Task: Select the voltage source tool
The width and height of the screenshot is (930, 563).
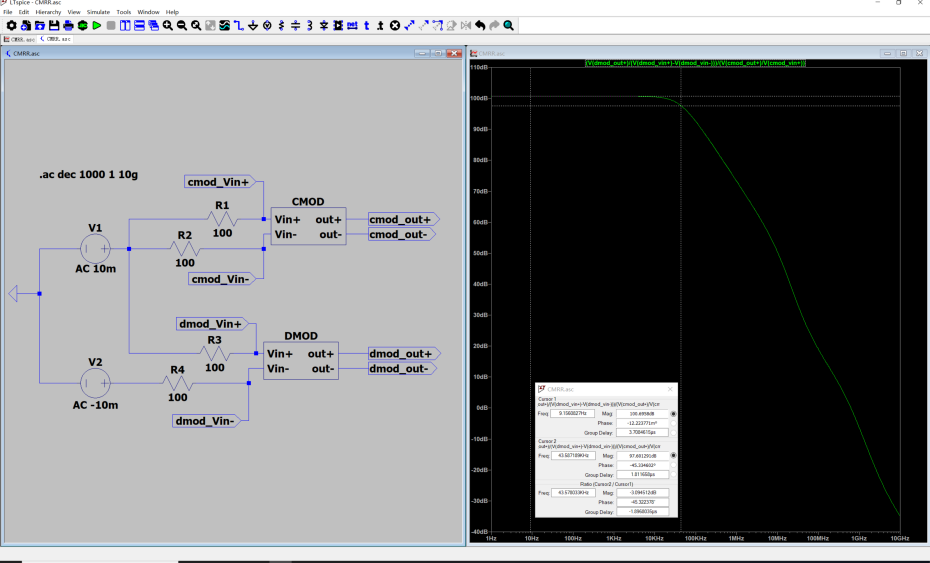Action: 267,26
